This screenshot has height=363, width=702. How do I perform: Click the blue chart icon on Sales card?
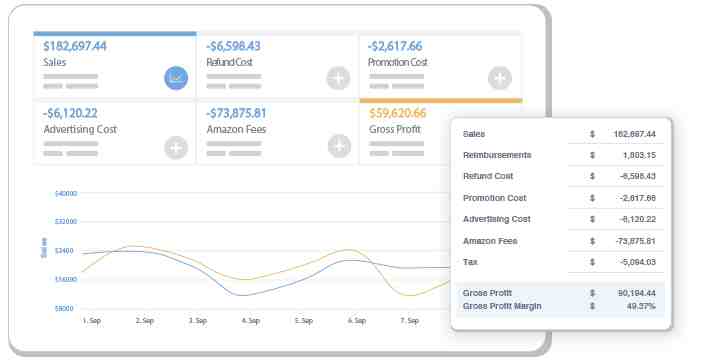click(x=176, y=78)
